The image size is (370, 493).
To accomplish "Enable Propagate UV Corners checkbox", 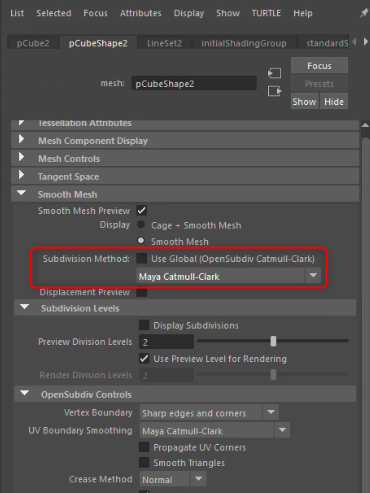I will pos(144,447).
